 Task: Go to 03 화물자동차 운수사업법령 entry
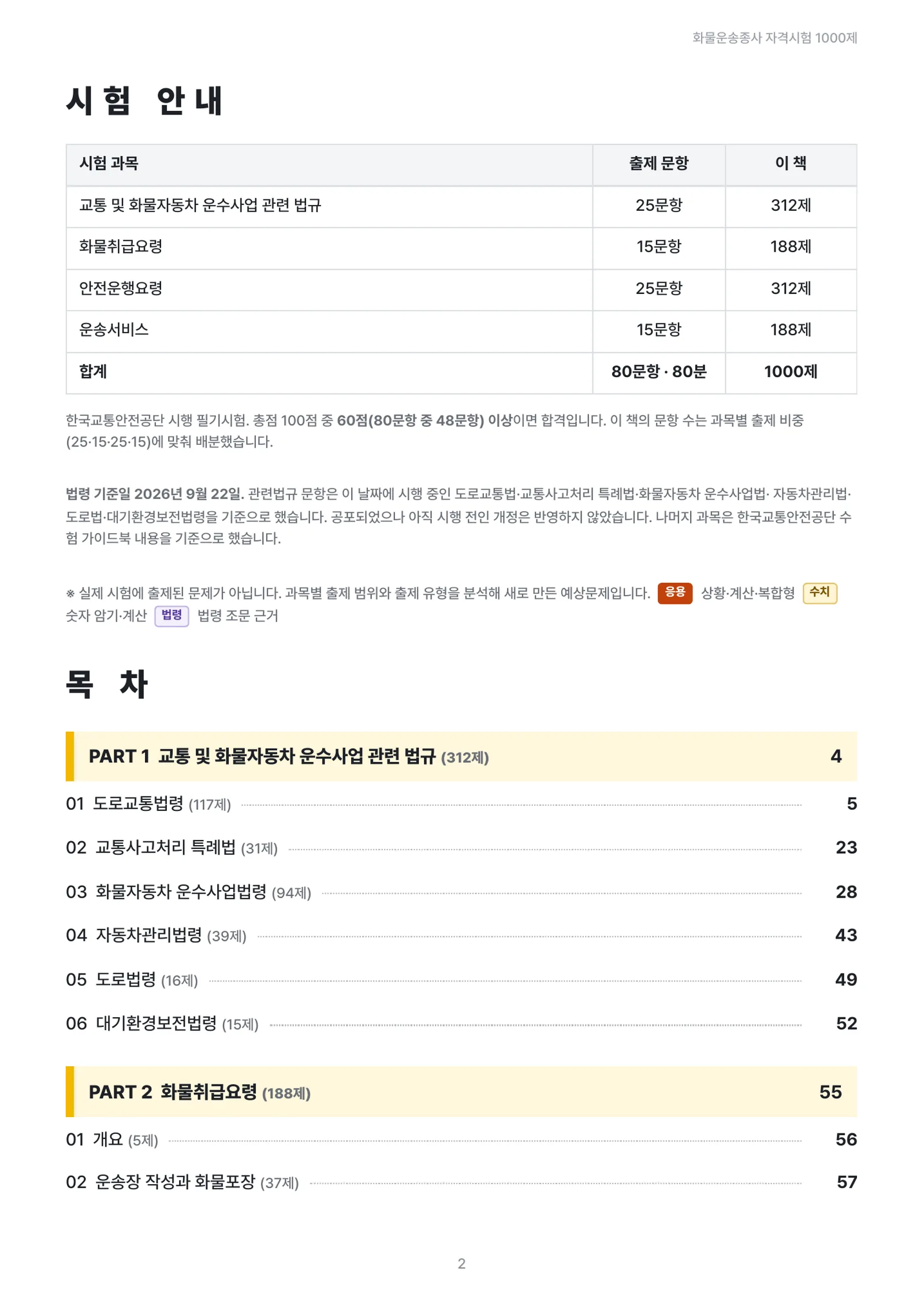pos(461,891)
